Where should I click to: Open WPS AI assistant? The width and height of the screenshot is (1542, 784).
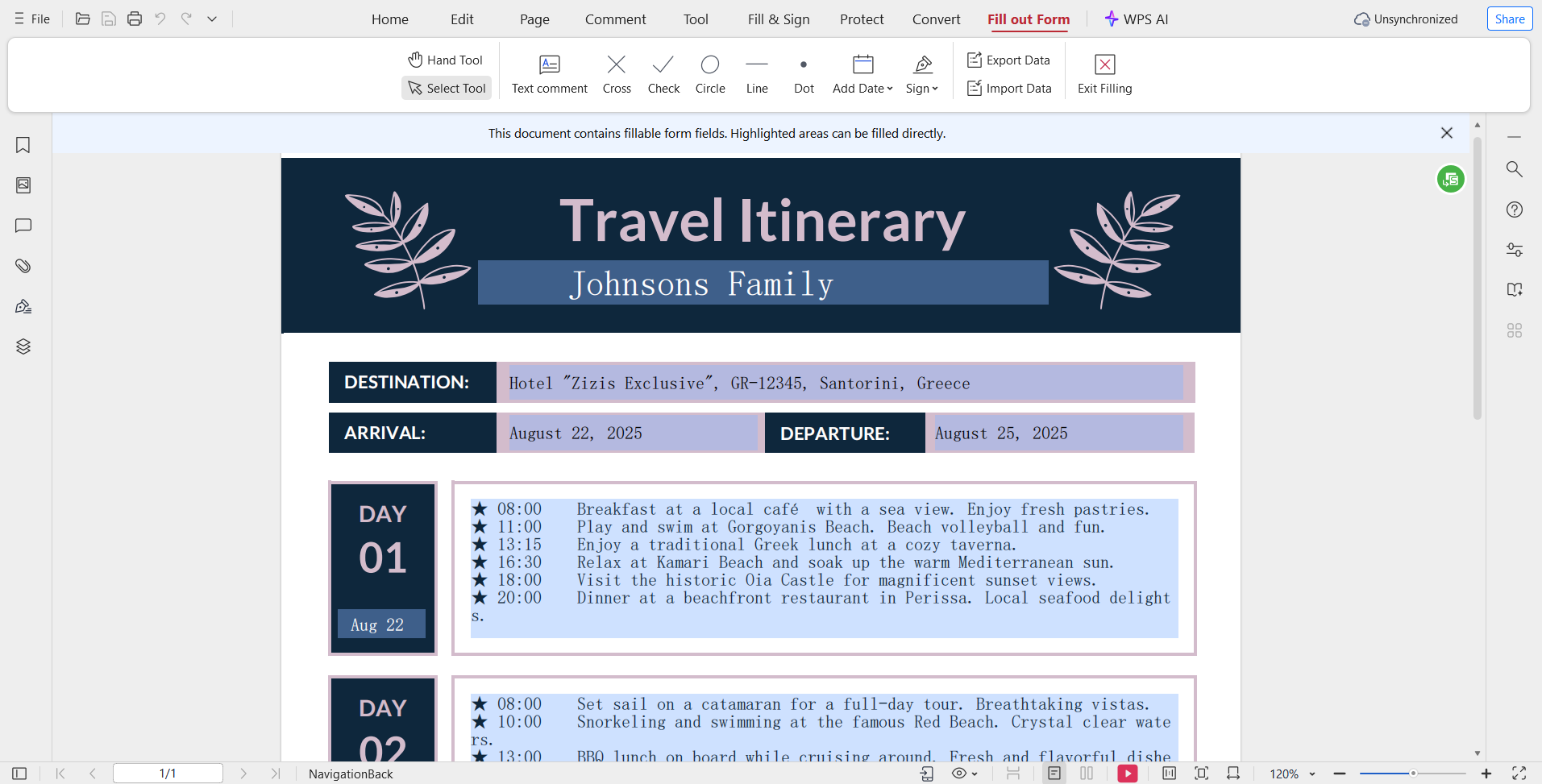click(1136, 19)
